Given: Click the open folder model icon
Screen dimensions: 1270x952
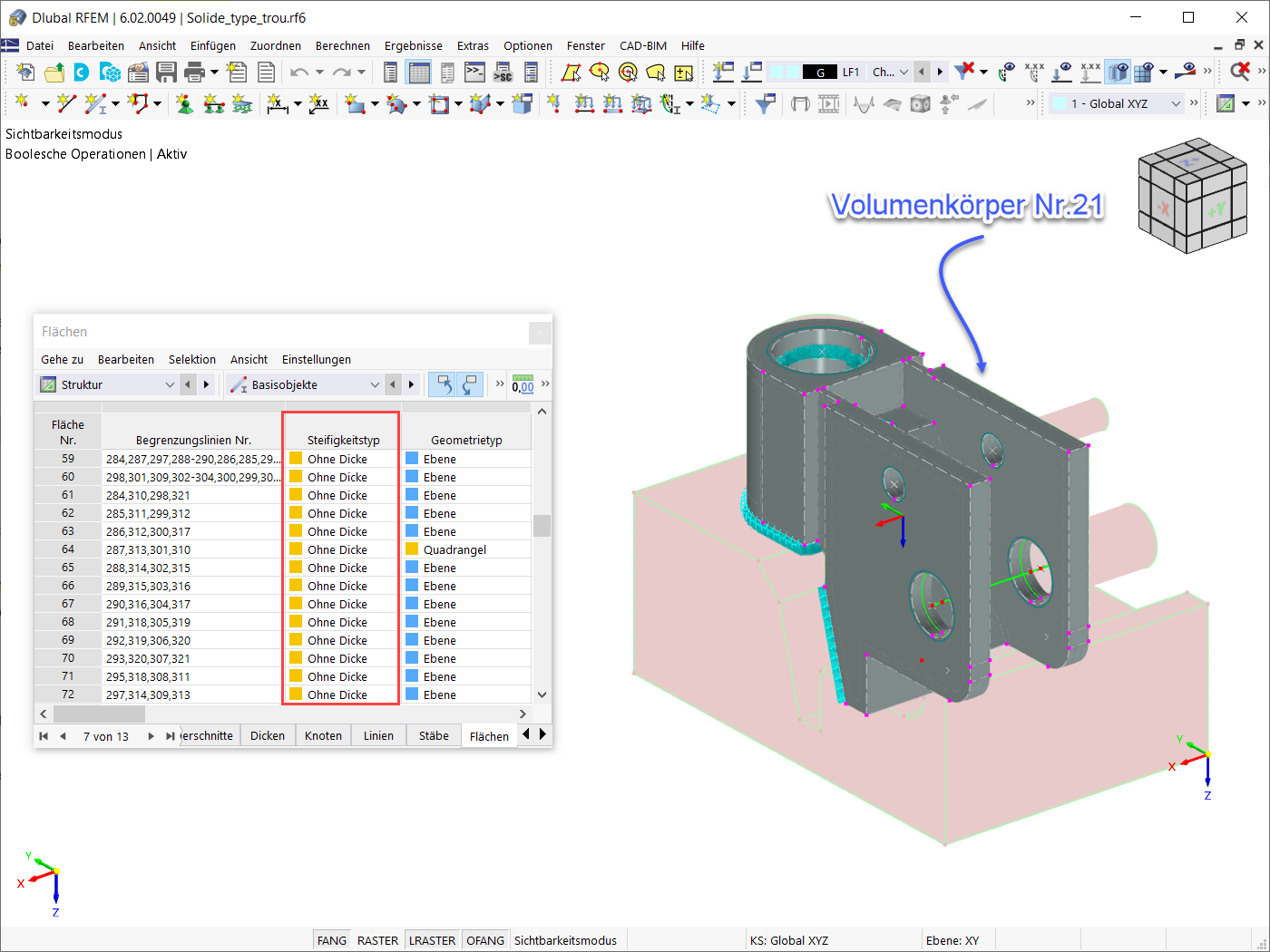Looking at the screenshot, I should (x=54, y=72).
